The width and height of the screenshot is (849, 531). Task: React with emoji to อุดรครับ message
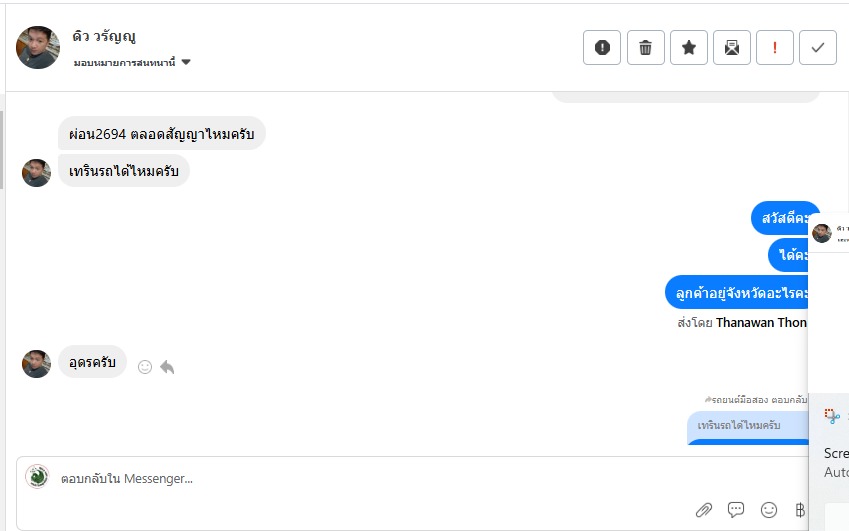tap(145, 367)
